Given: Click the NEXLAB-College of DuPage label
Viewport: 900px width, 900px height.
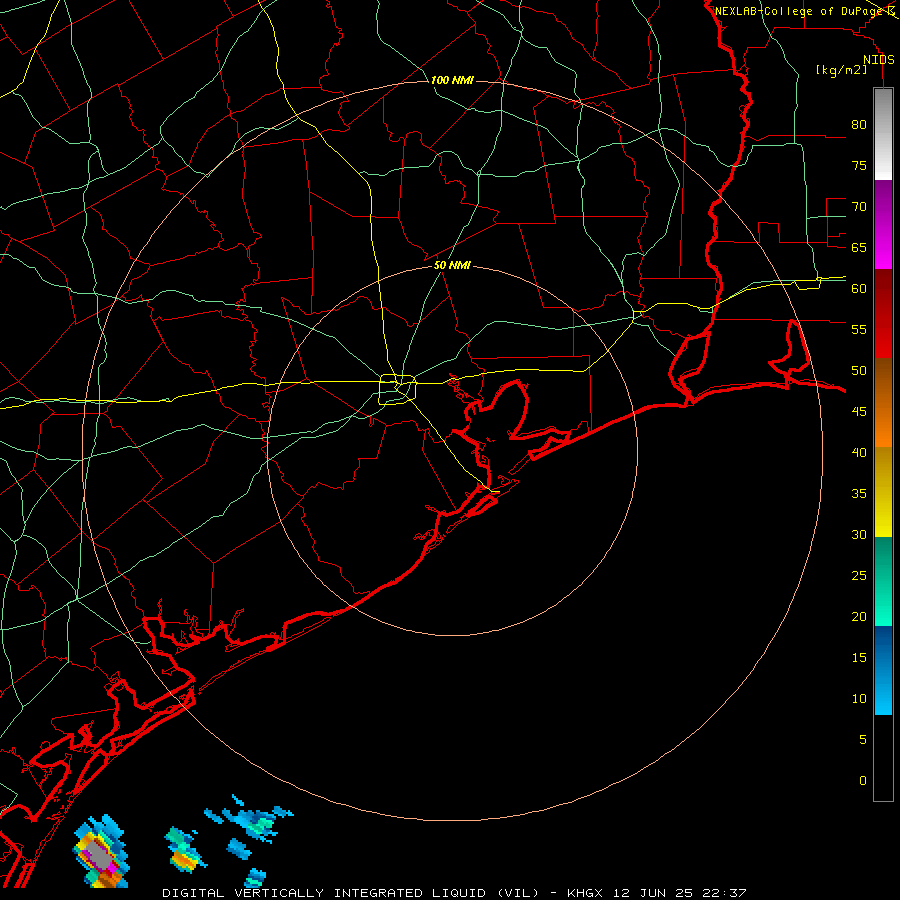Looking at the screenshot, I should (x=800, y=11).
